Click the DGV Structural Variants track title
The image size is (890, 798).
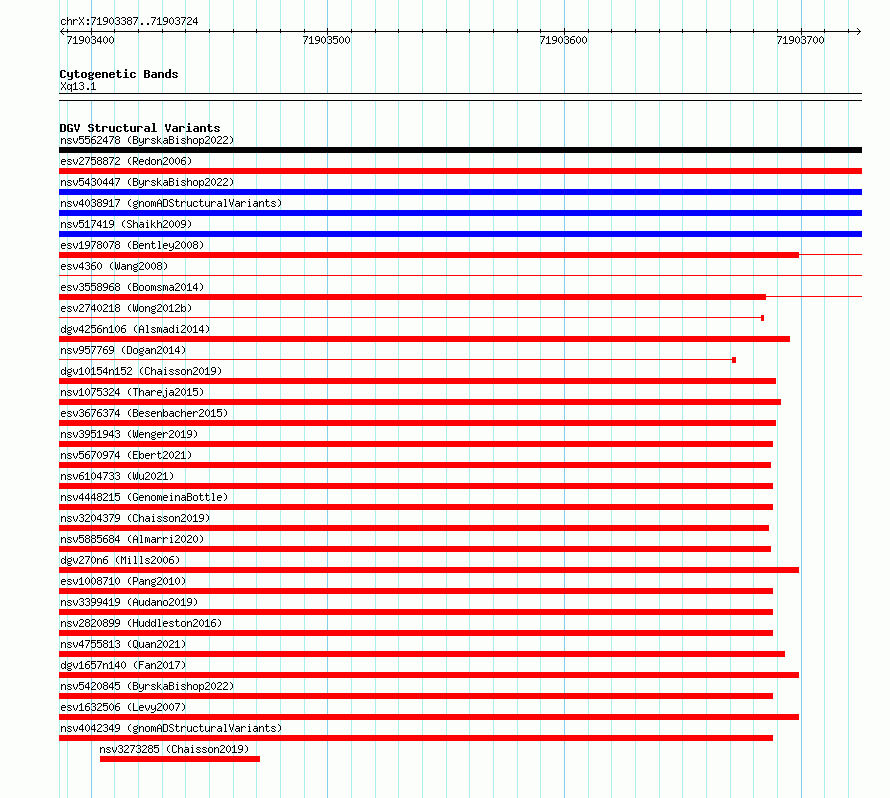pos(140,128)
